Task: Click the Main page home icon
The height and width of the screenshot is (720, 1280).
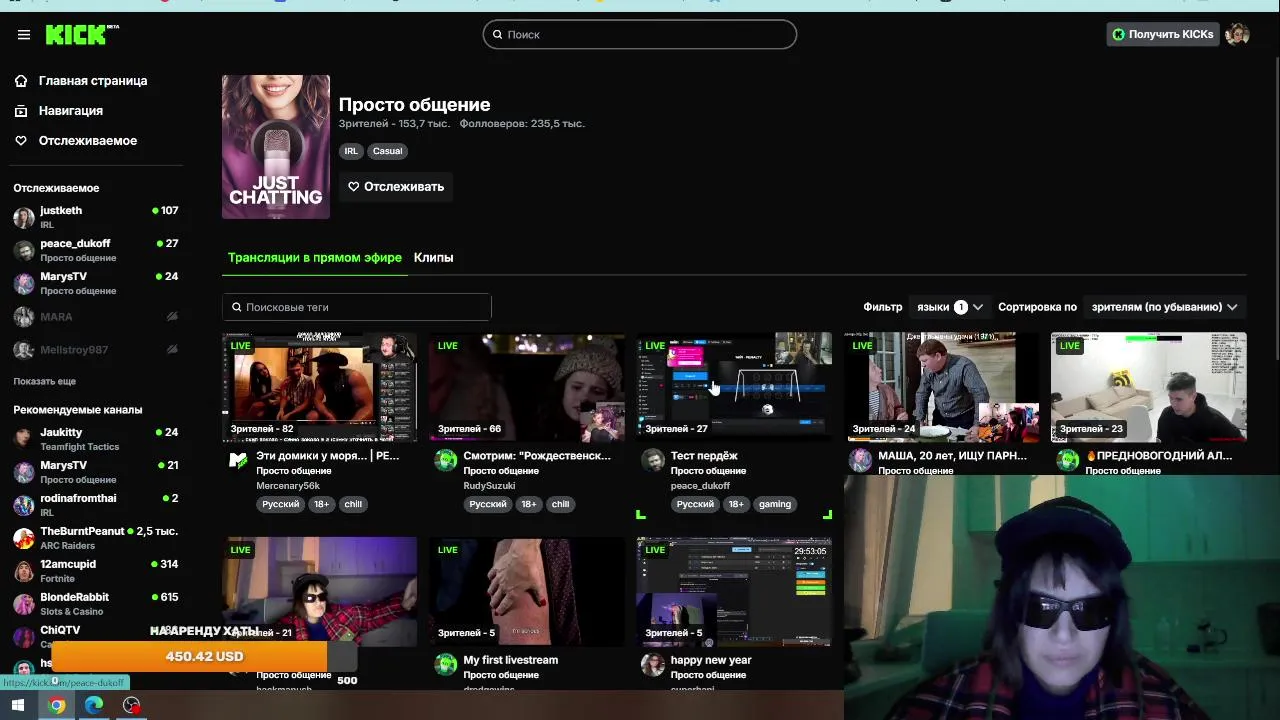Action: click(x=21, y=81)
